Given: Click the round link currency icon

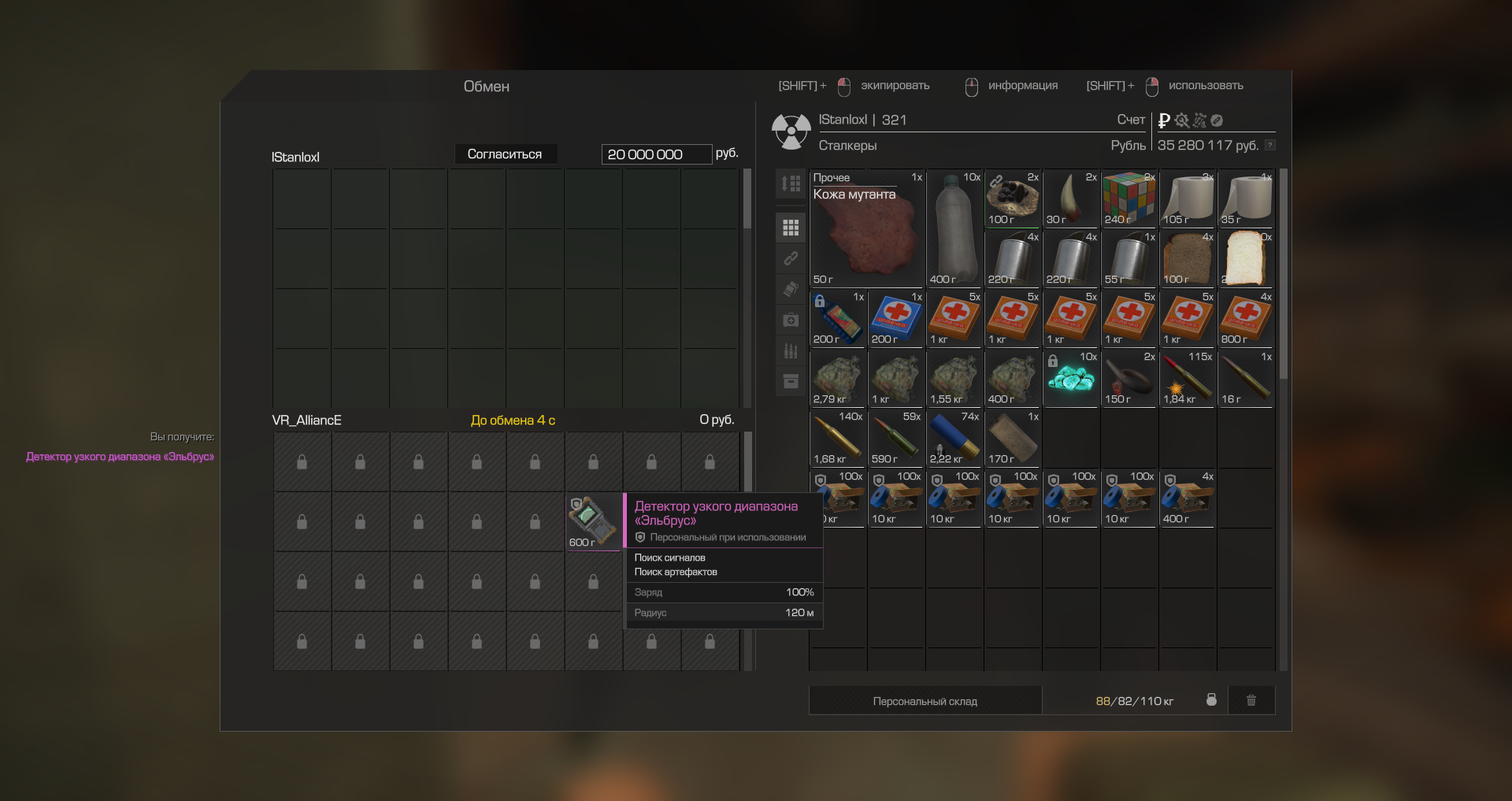Looking at the screenshot, I should click(x=1217, y=121).
